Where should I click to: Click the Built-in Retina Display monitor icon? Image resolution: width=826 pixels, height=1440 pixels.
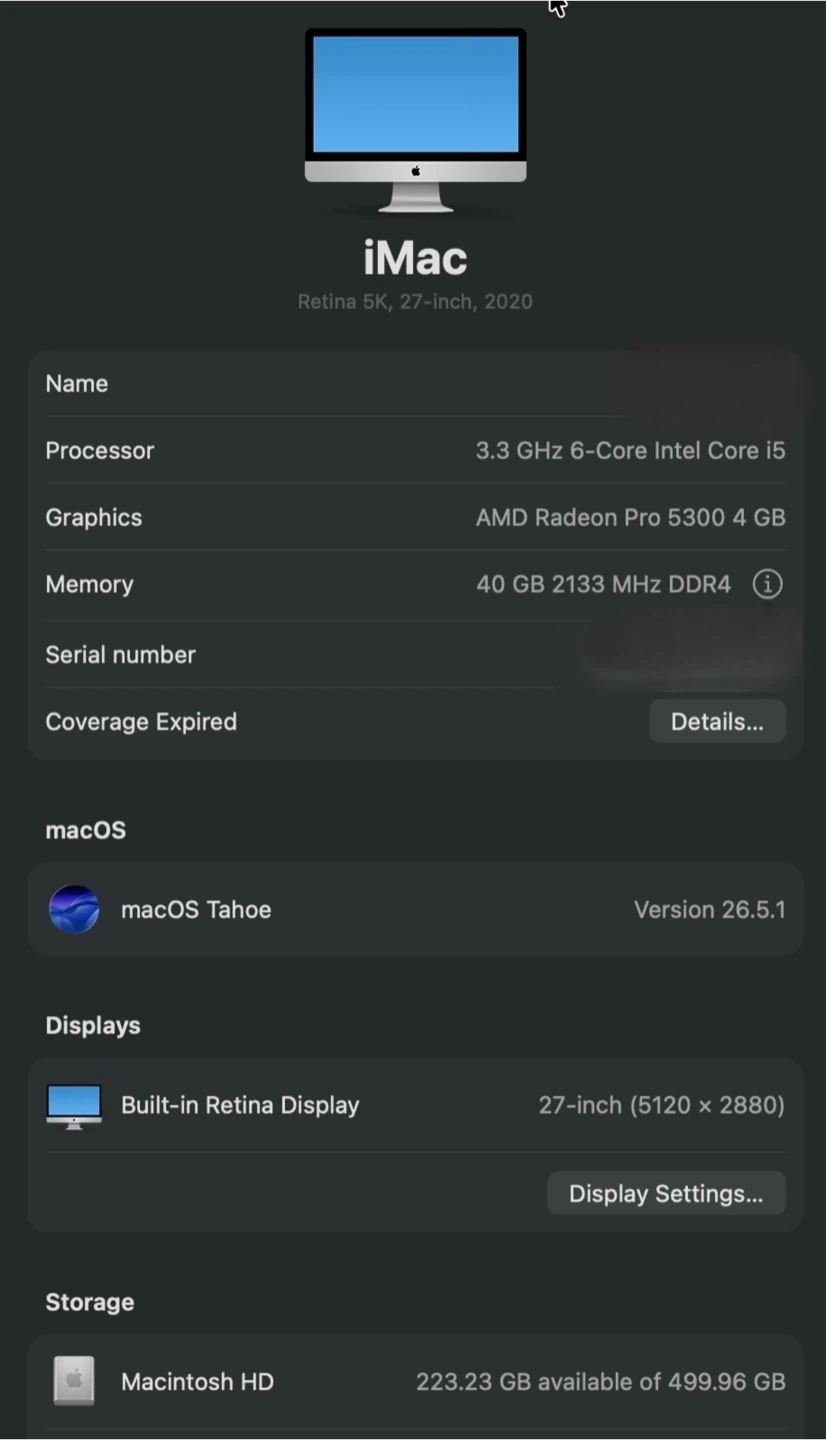tap(74, 1106)
